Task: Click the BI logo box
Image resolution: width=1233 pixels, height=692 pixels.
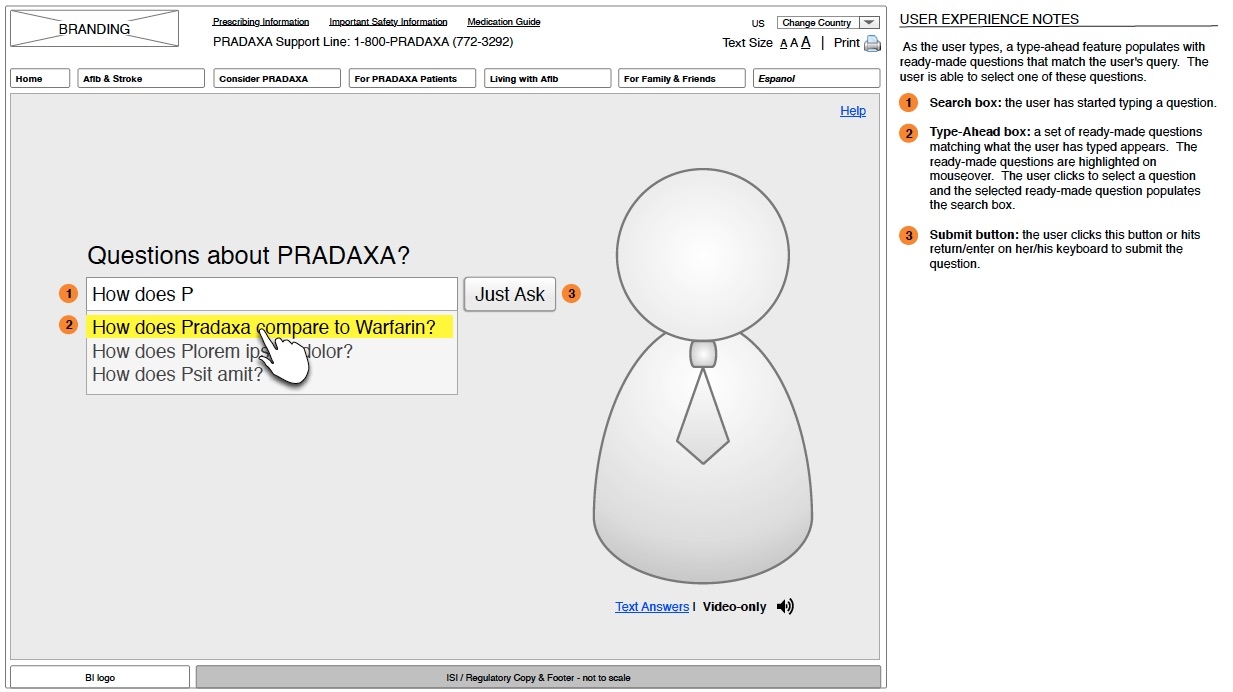Action: [x=100, y=677]
